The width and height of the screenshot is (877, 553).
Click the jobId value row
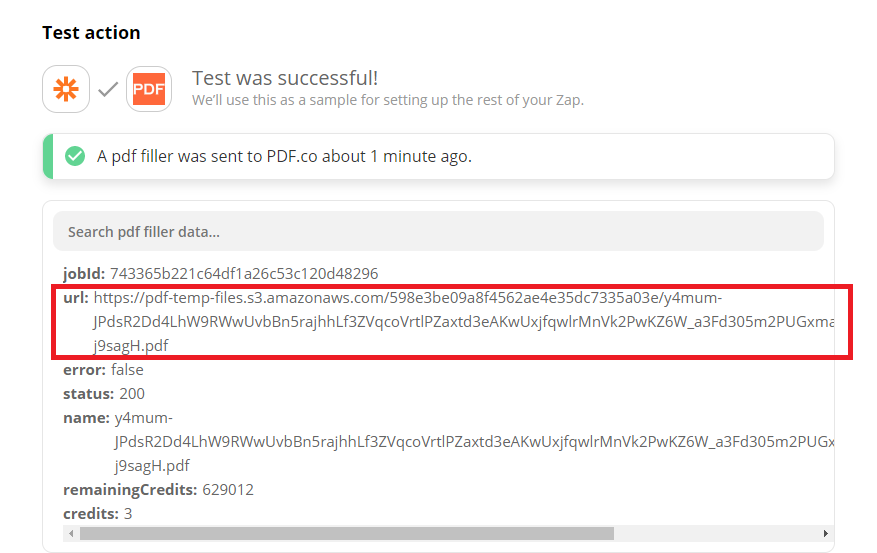click(220, 273)
